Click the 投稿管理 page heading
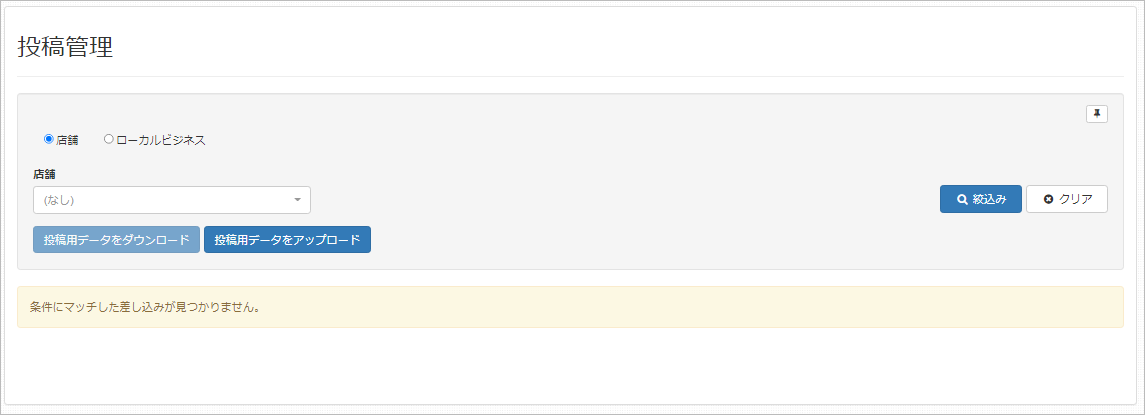The image size is (1145, 415). click(x=65, y=47)
